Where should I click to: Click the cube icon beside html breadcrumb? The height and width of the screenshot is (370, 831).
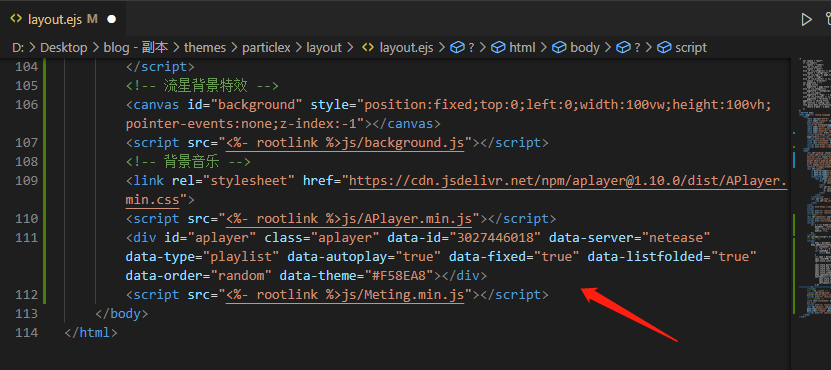tap(498, 48)
